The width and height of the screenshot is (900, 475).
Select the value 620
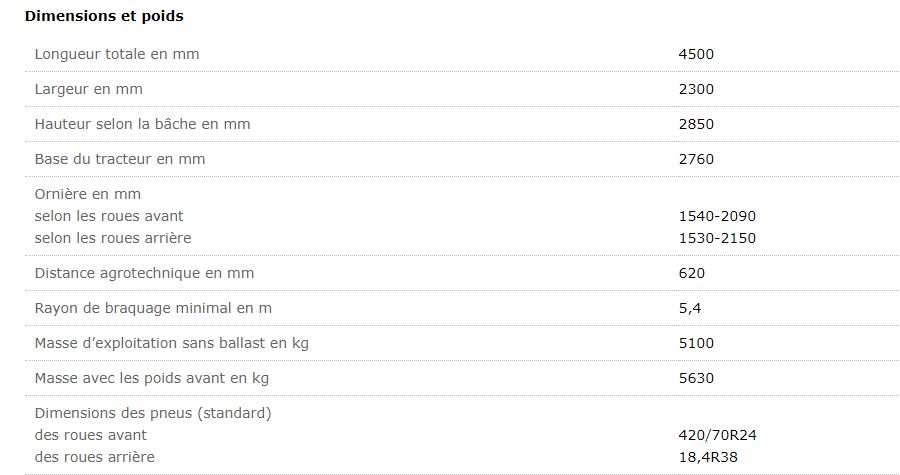click(692, 273)
